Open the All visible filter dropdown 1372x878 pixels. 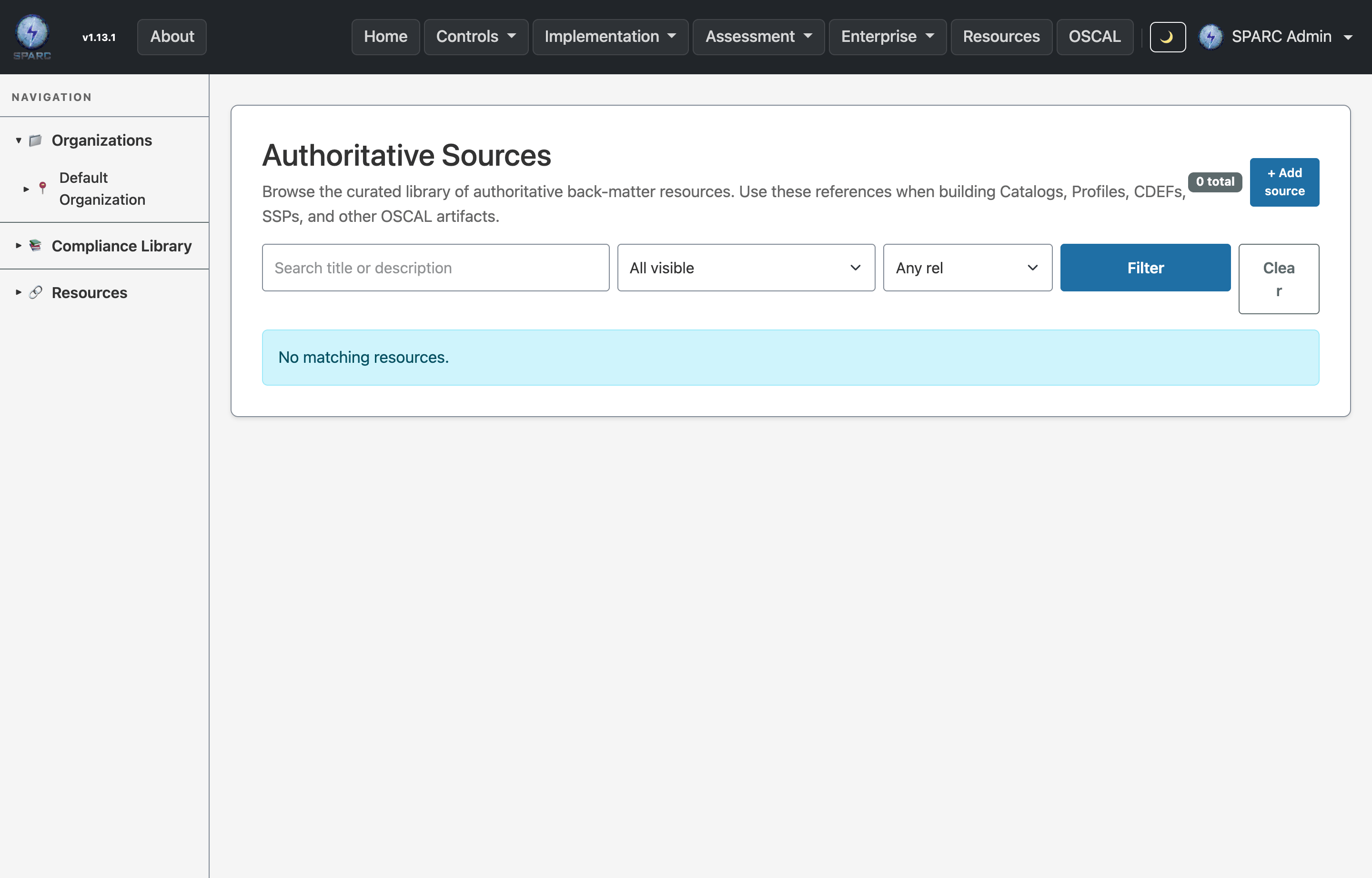746,268
